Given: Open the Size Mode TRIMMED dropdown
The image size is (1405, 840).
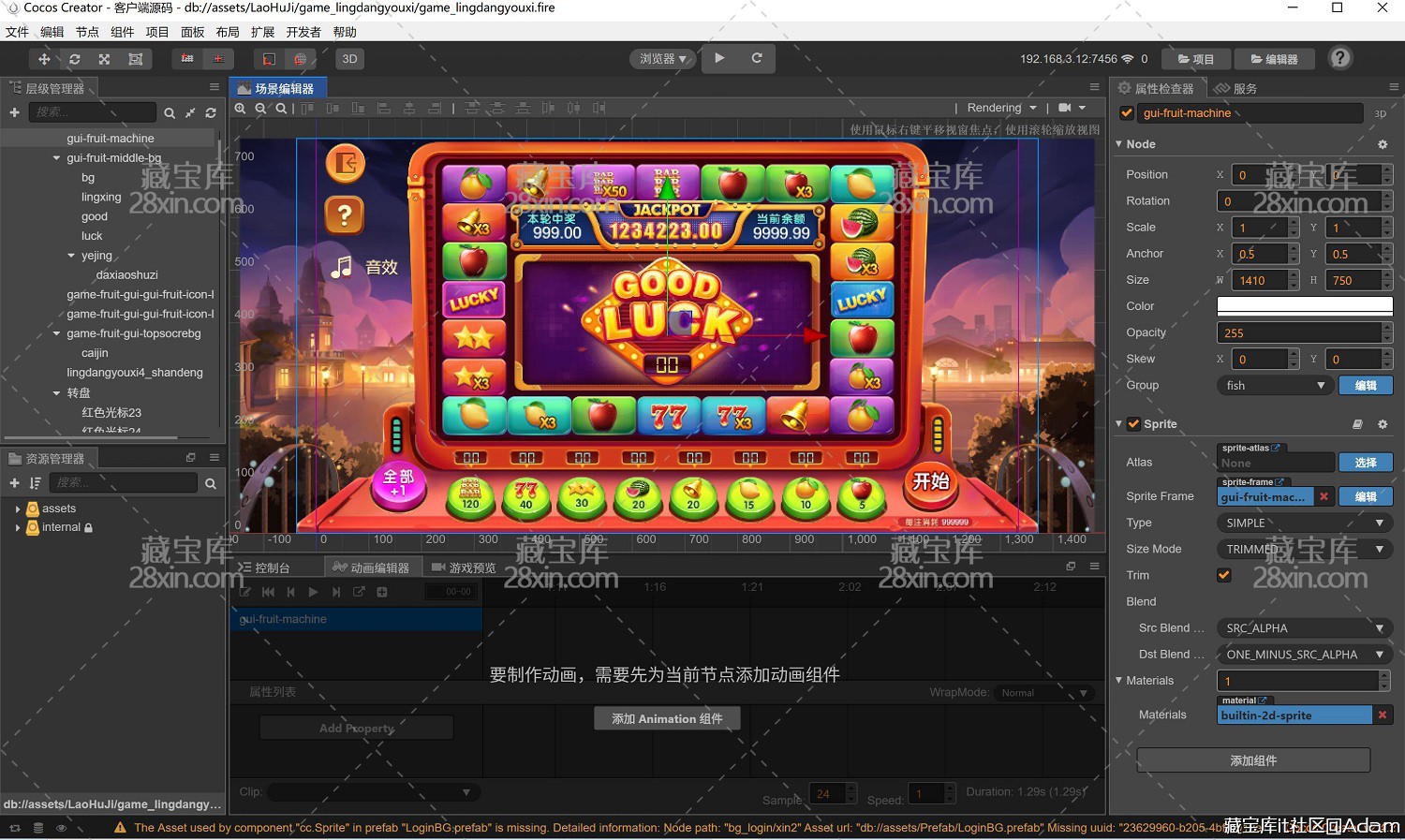Looking at the screenshot, I should tap(1304, 549).
